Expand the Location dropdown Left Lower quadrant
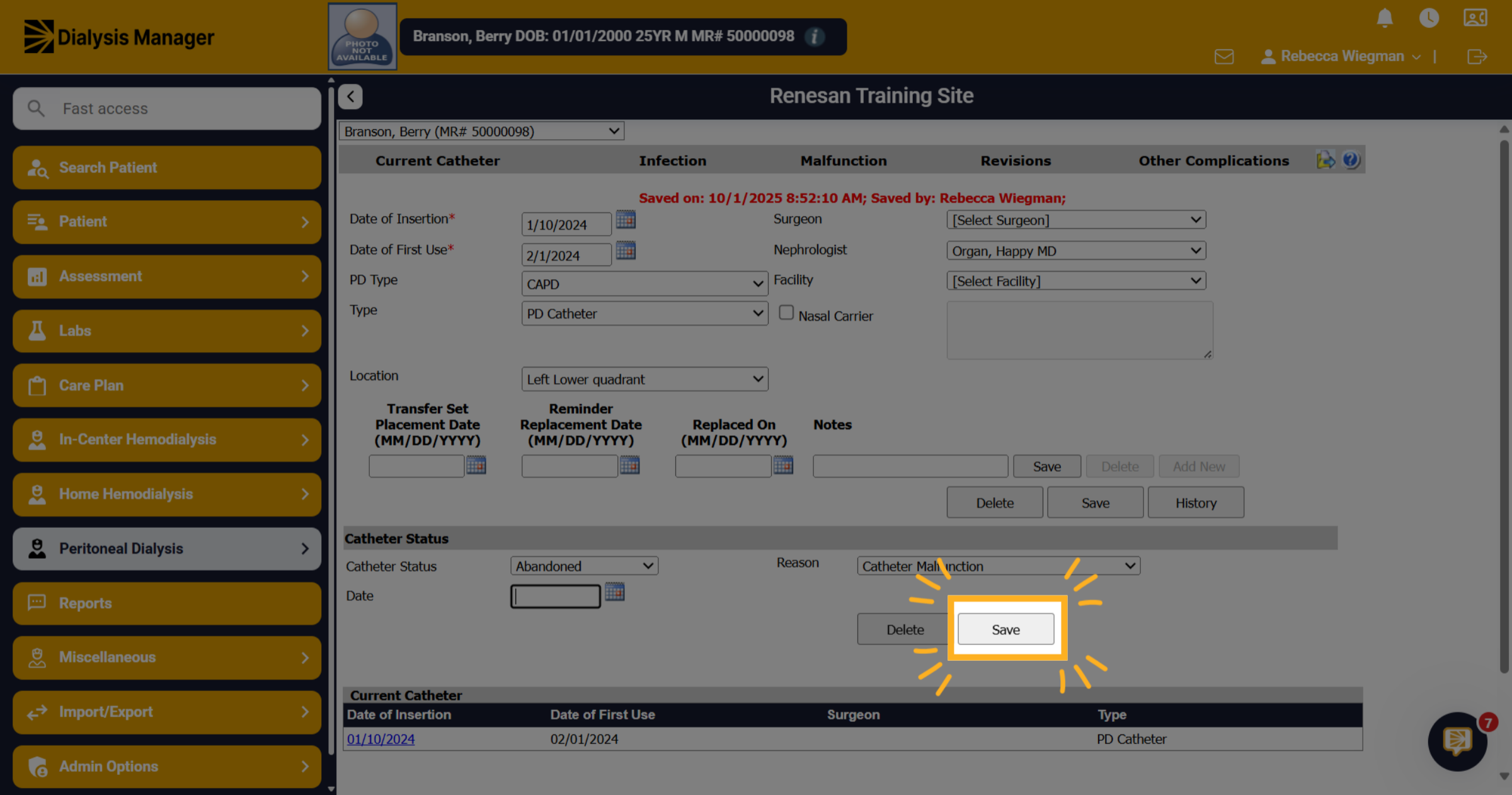The height and width of the screenshot is (795, 1512). click(x=644, y=379)
